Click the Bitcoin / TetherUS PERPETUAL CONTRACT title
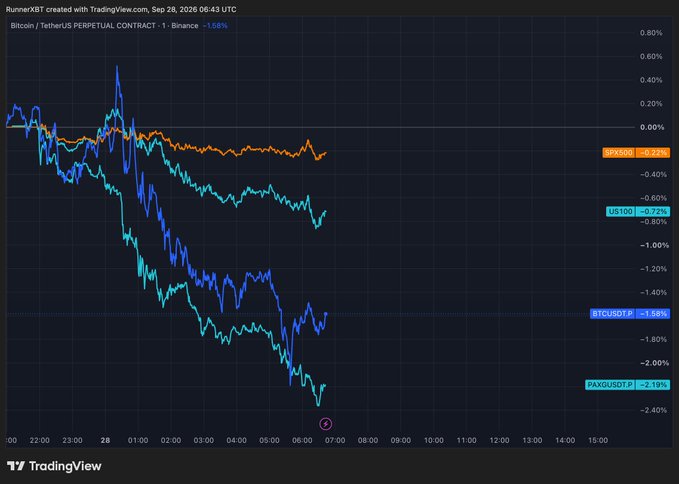The height and width of the screenshot is (484, 679). click(83, 26)
